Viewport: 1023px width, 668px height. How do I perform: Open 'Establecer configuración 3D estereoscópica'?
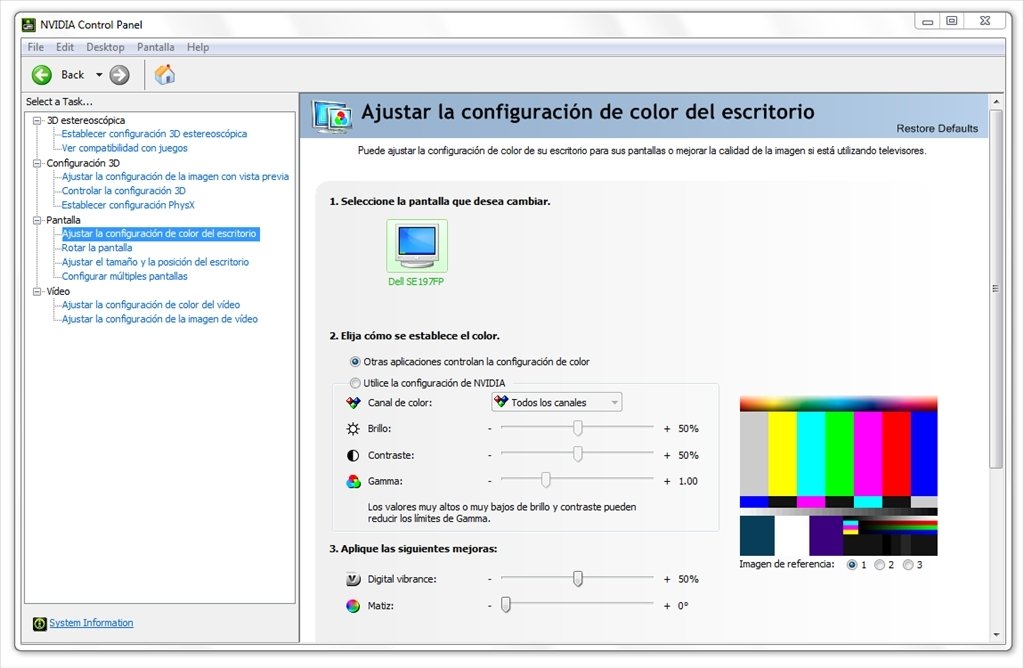[x=154, y=134]
